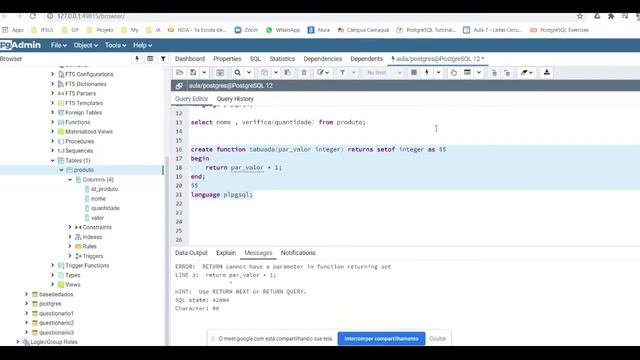Open the Edit pencil dropdown
The height and width of the screenshot is (360, 640).
[323, 73]
